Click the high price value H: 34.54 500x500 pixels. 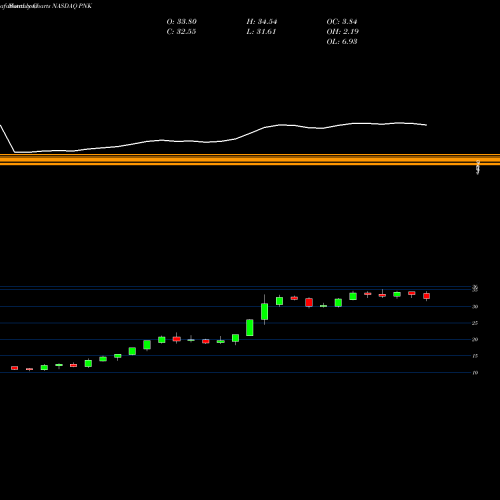(x=262, y=22)
